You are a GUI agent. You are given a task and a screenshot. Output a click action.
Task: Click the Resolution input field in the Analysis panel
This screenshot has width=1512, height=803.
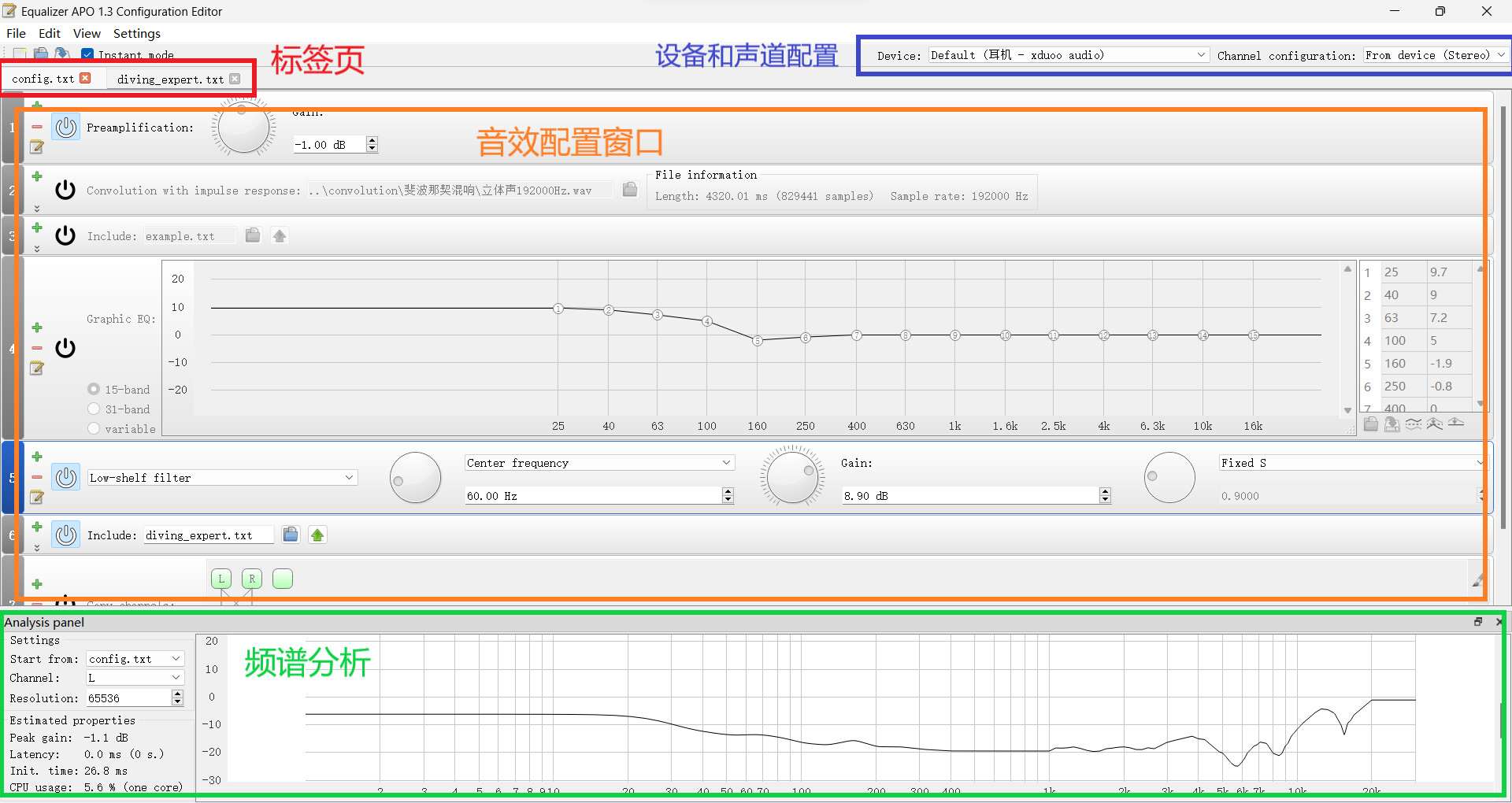click(126, 698)
